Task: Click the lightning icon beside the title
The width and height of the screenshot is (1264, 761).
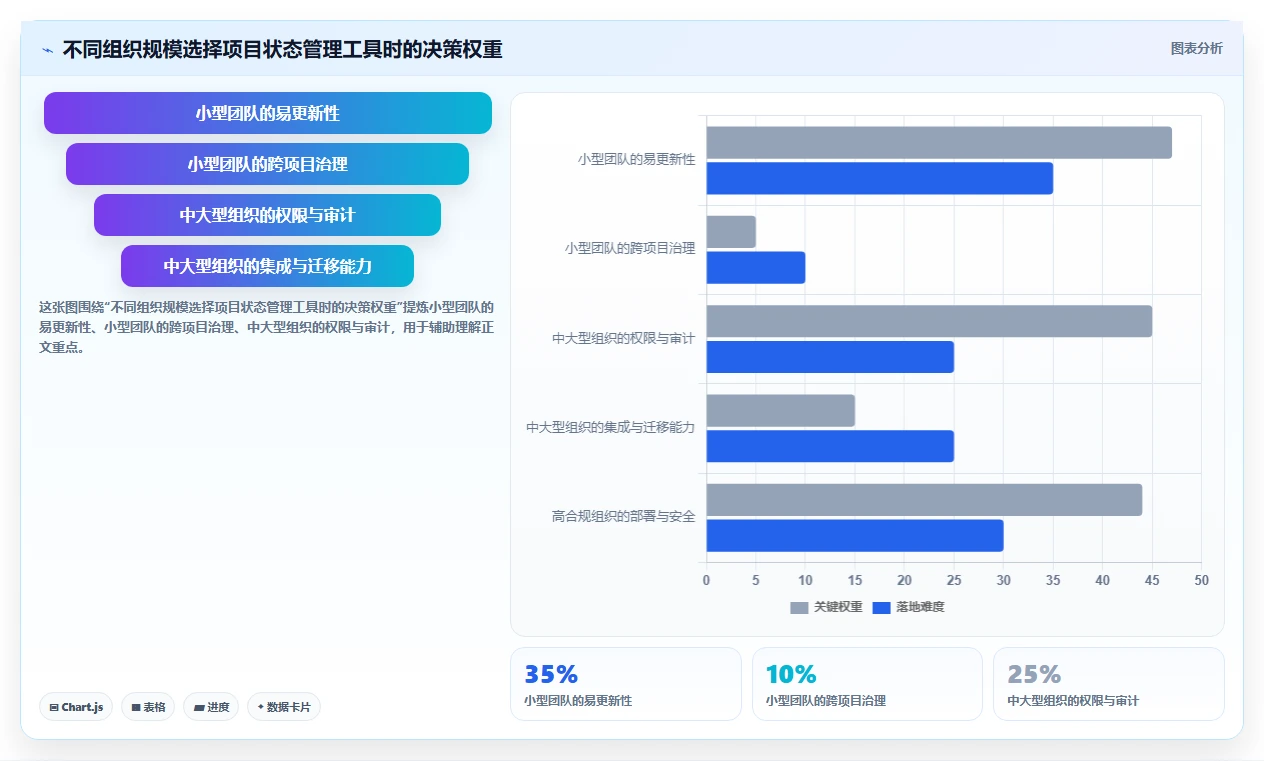Action: point(47,49)
